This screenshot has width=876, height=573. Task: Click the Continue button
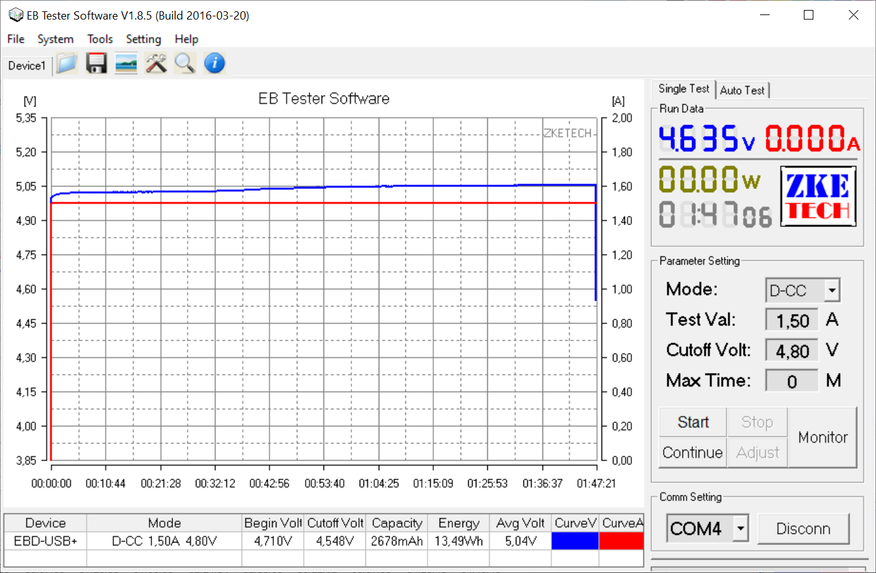693,452
